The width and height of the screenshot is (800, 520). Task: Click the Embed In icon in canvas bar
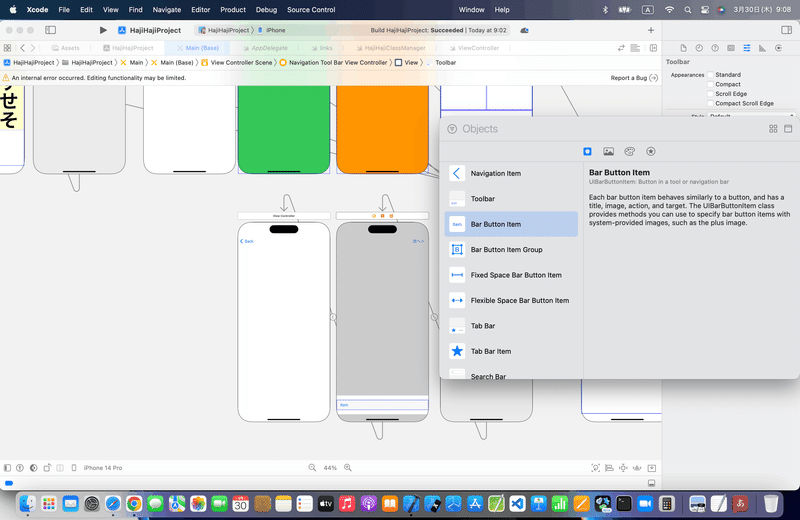click(x=652, y=468)
